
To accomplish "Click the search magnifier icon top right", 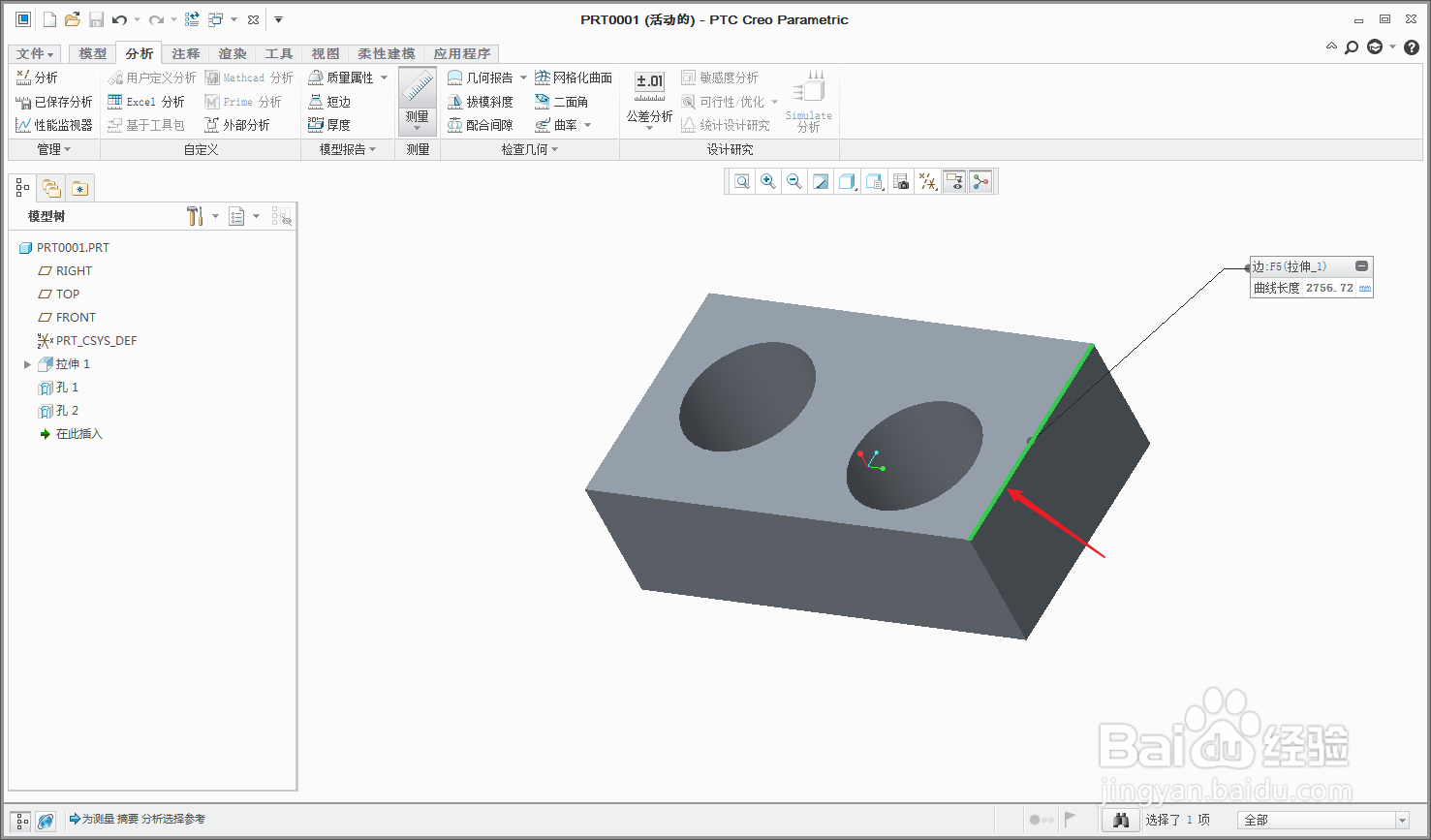I will pos(1352,47).
